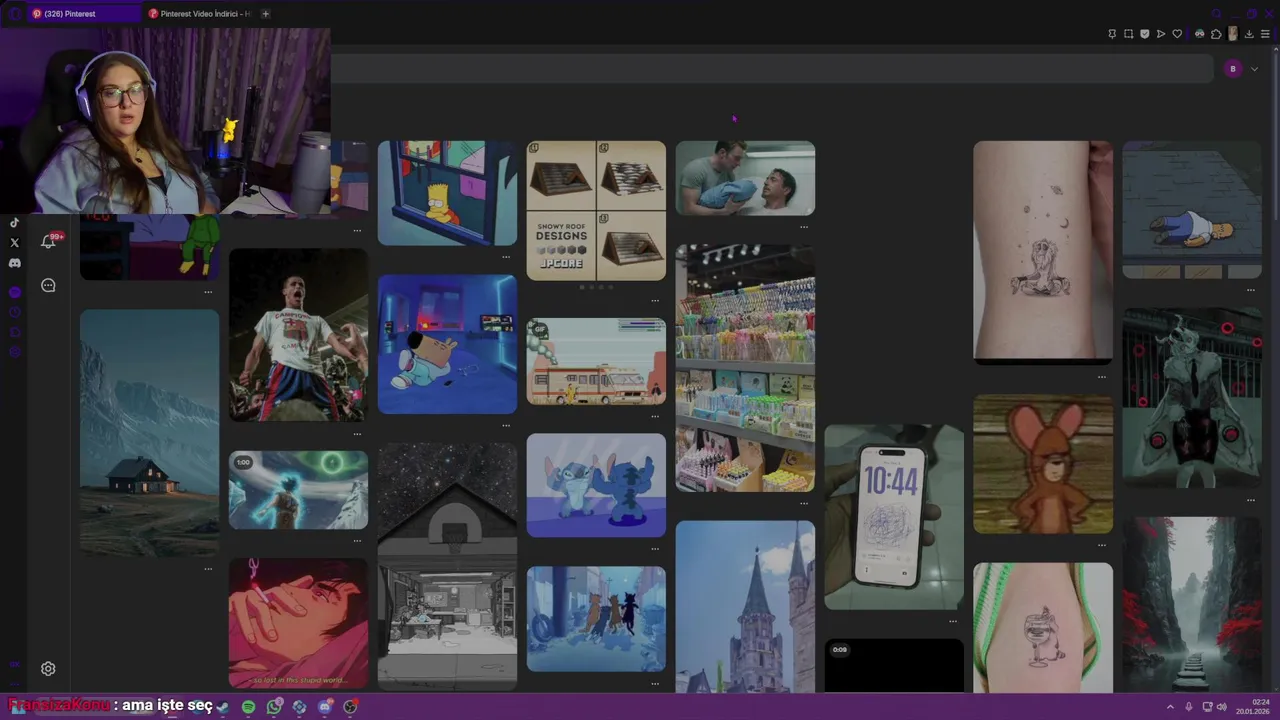
Task: Open the anime smoking guy pin
Action: [298, 624]
